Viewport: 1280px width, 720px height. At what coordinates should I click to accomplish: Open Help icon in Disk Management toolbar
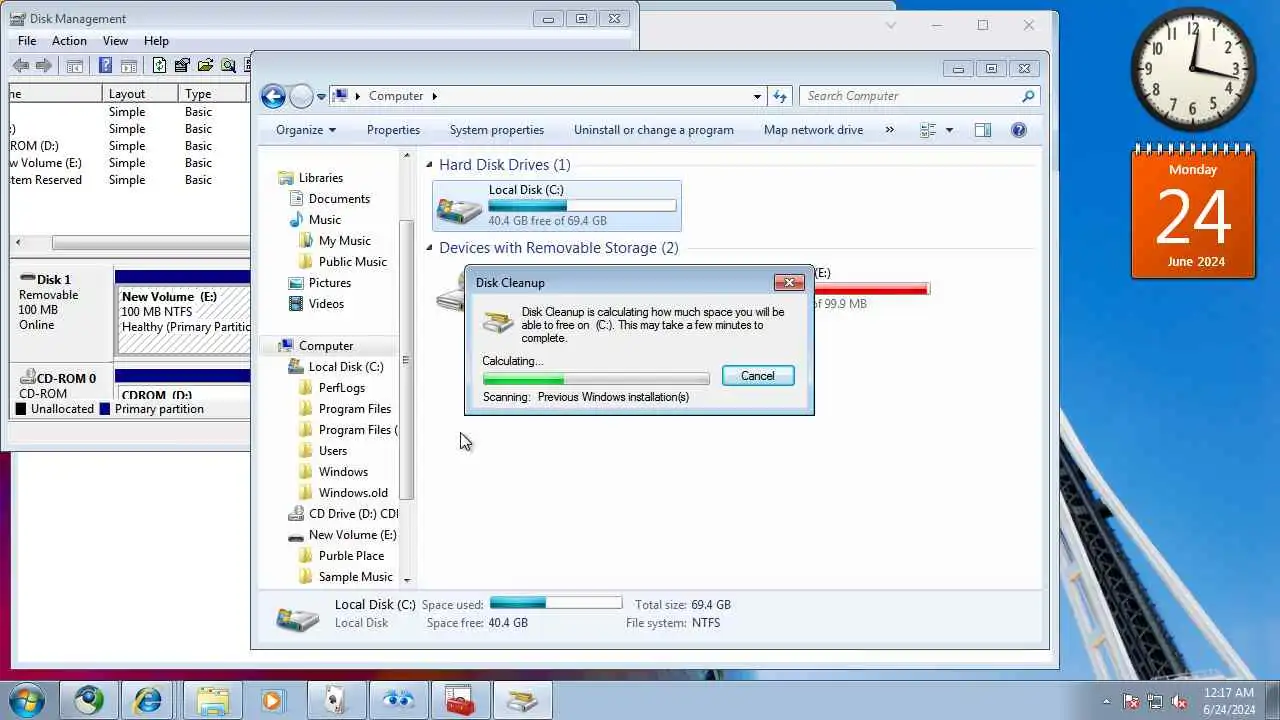point(105,66)
